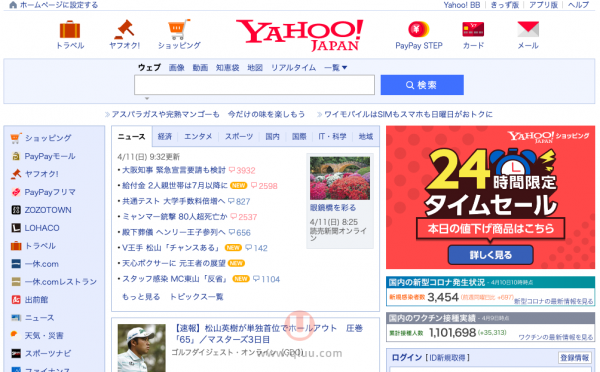The height and width of the screenshot is (372, 600).
Task: Click the PayPay STEP yen icon
Action: point(419,29)
